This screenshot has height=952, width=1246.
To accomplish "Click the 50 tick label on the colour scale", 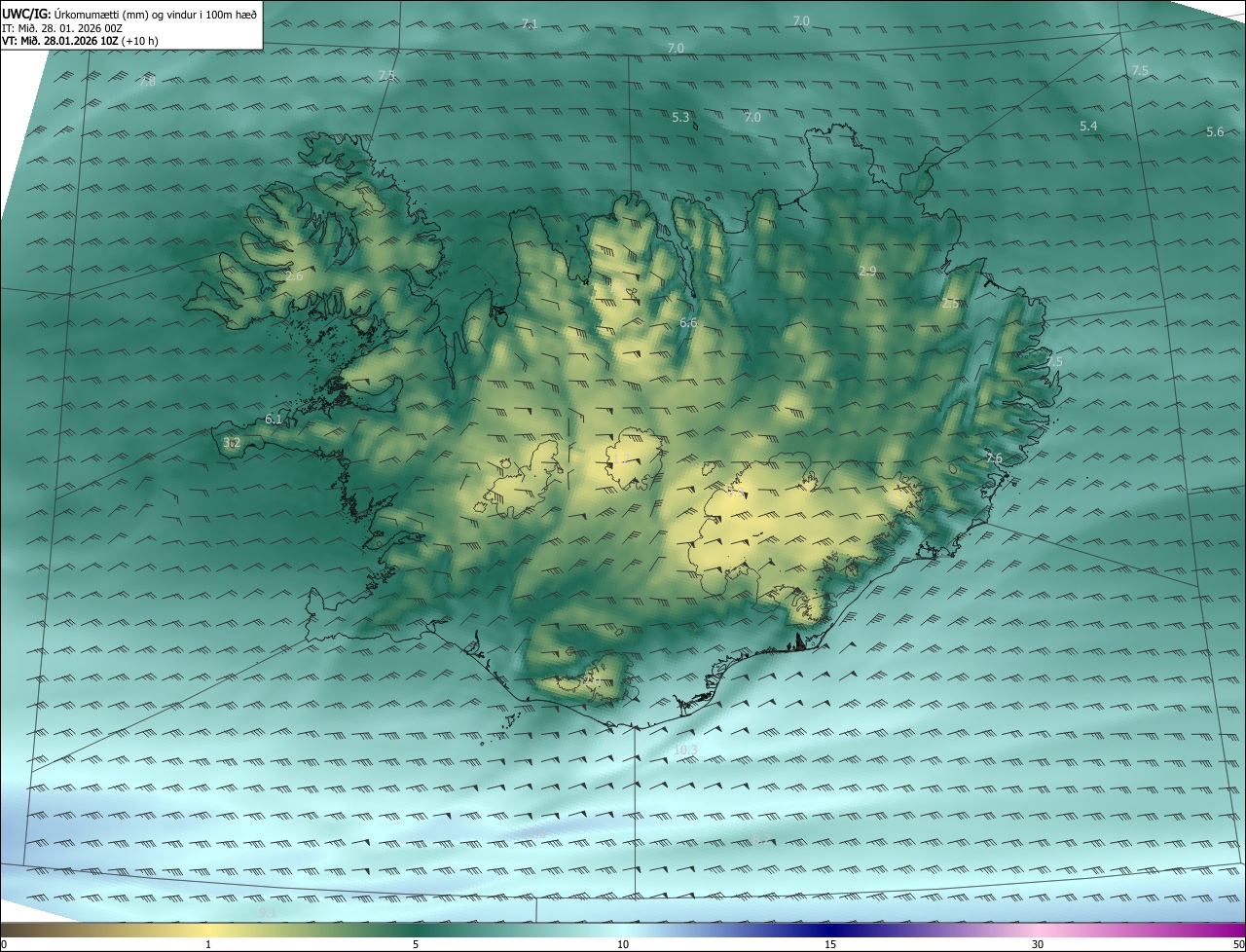I will click(x=1238, y=944).
